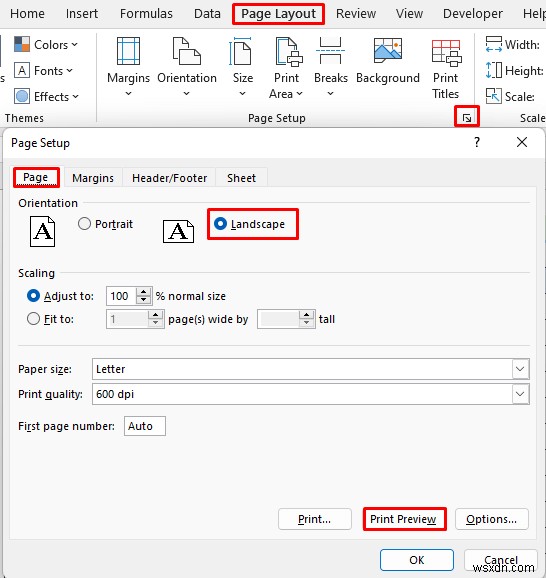This screenshot has height=578, width=546.
Task: Increase the pages tall value
Action: click(x=306, y=314)
